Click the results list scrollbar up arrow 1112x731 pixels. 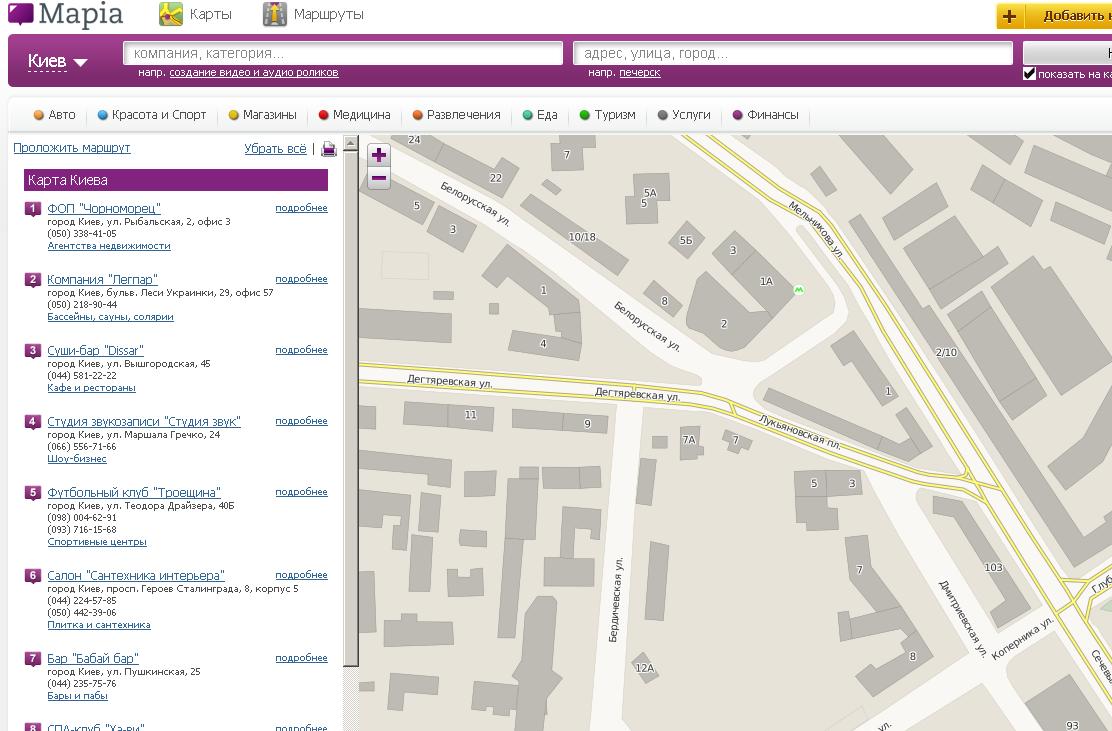[351, 144]
